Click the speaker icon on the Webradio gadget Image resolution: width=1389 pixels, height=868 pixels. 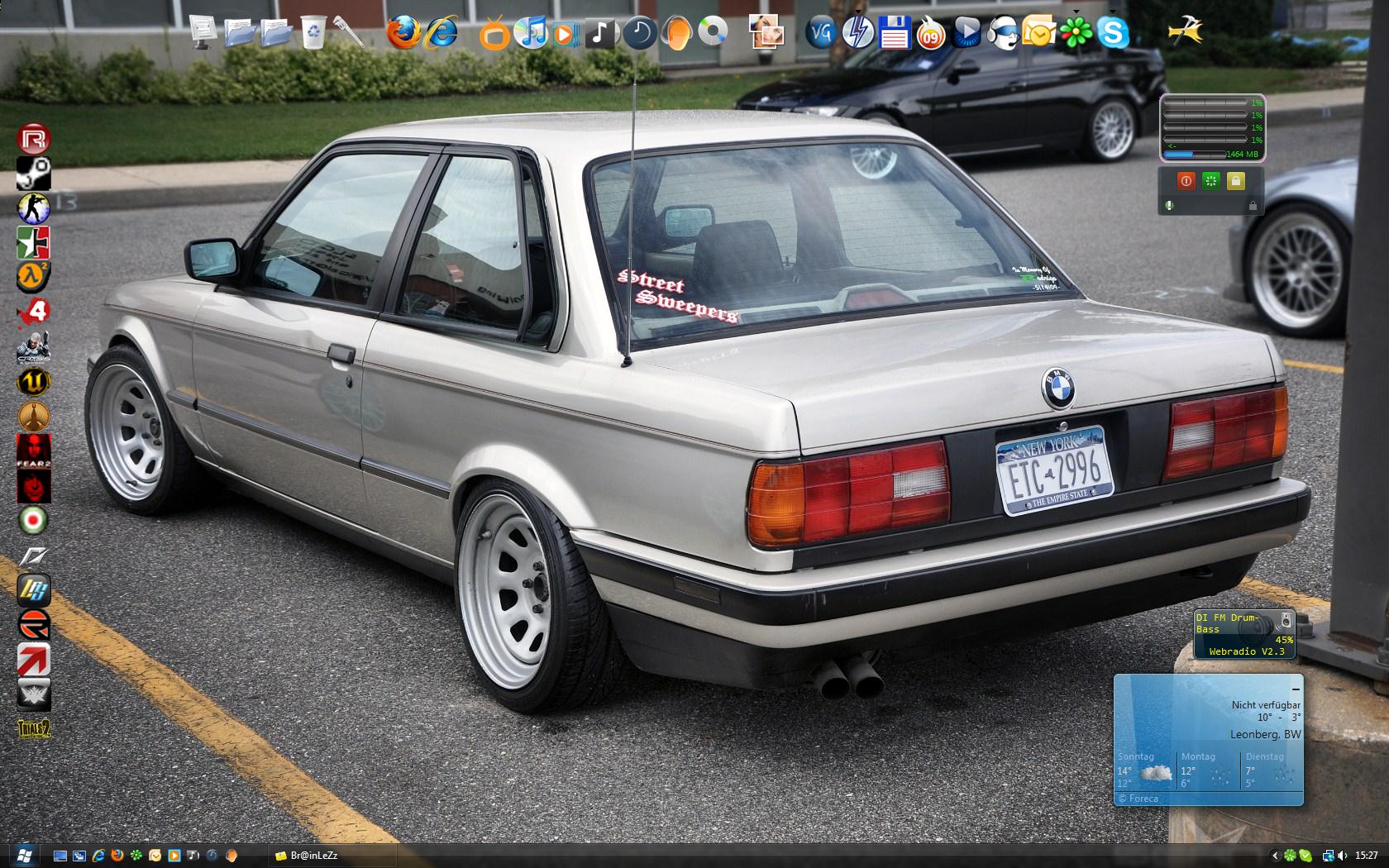[1286, 619]
